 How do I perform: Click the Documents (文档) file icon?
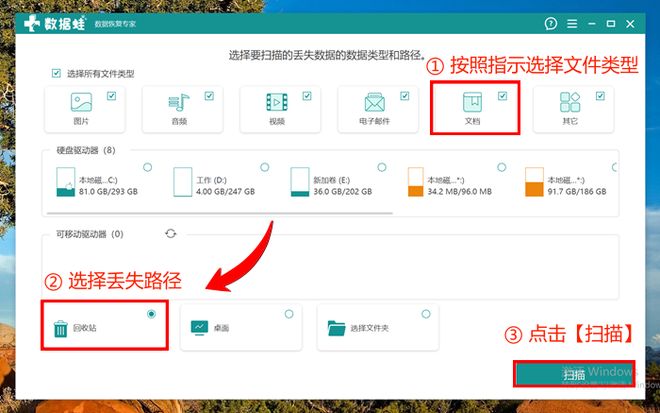tap(472, 103)
